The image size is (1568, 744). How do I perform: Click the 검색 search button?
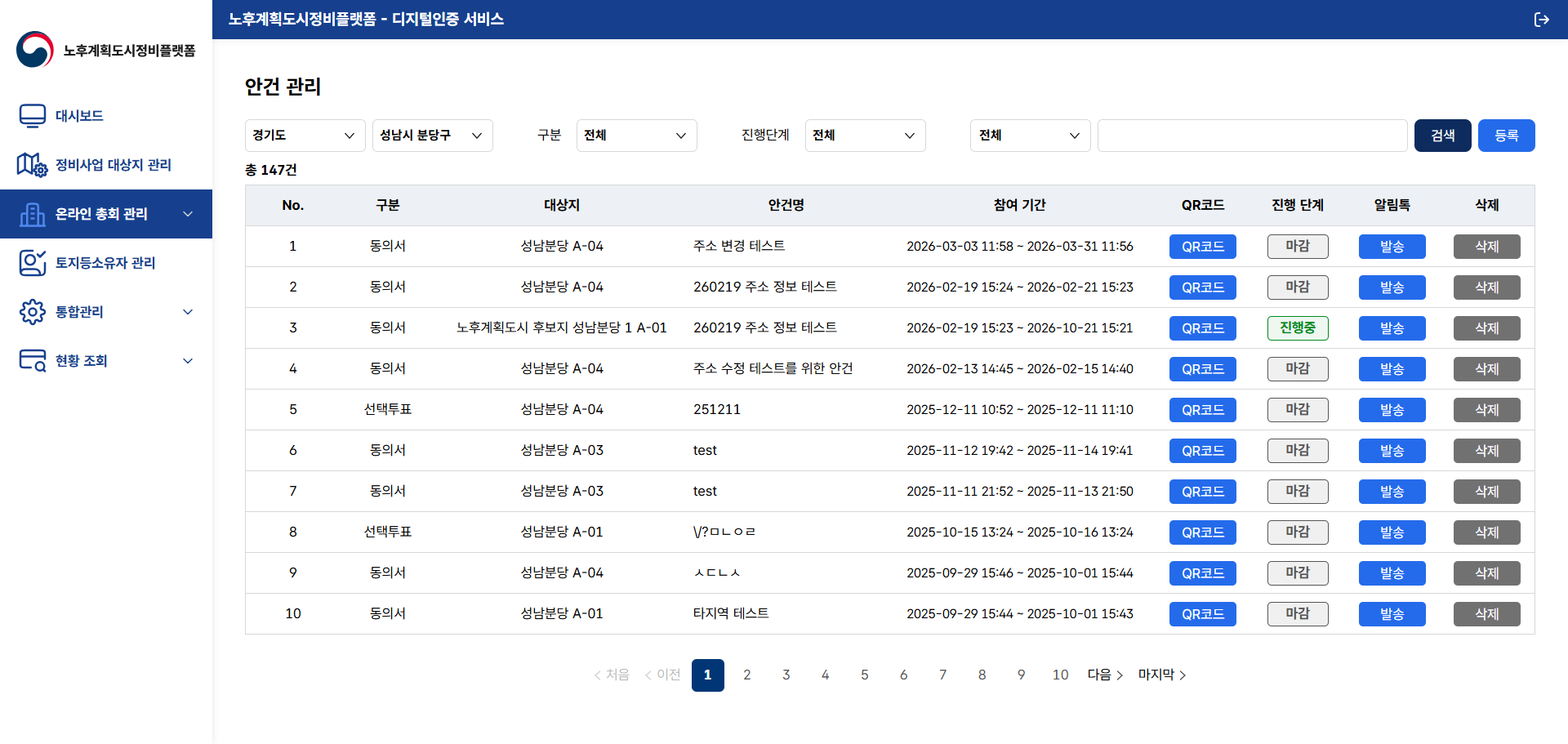(1442, 136)
